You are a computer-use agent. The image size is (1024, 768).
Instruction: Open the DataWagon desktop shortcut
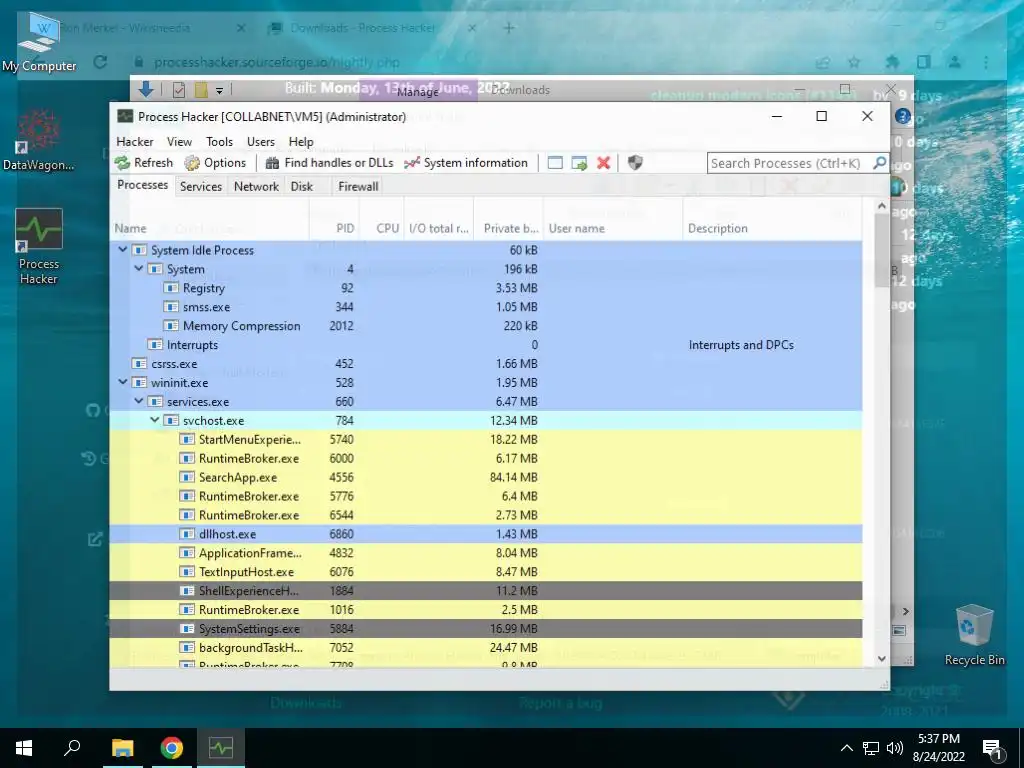point(39,140)
